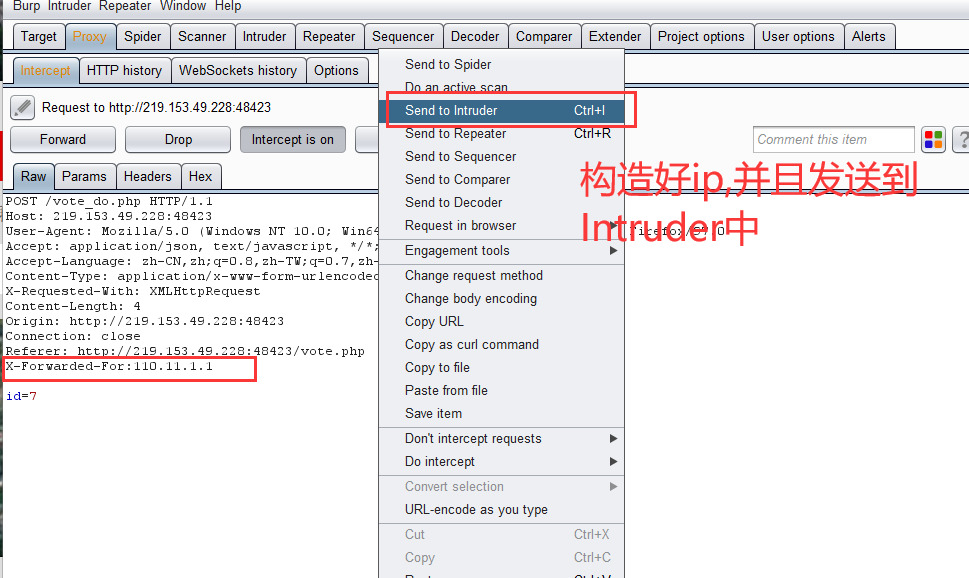This screenshot has height=578, width=969.
Task: Select Do an active scan
Action: click(501, 87)
